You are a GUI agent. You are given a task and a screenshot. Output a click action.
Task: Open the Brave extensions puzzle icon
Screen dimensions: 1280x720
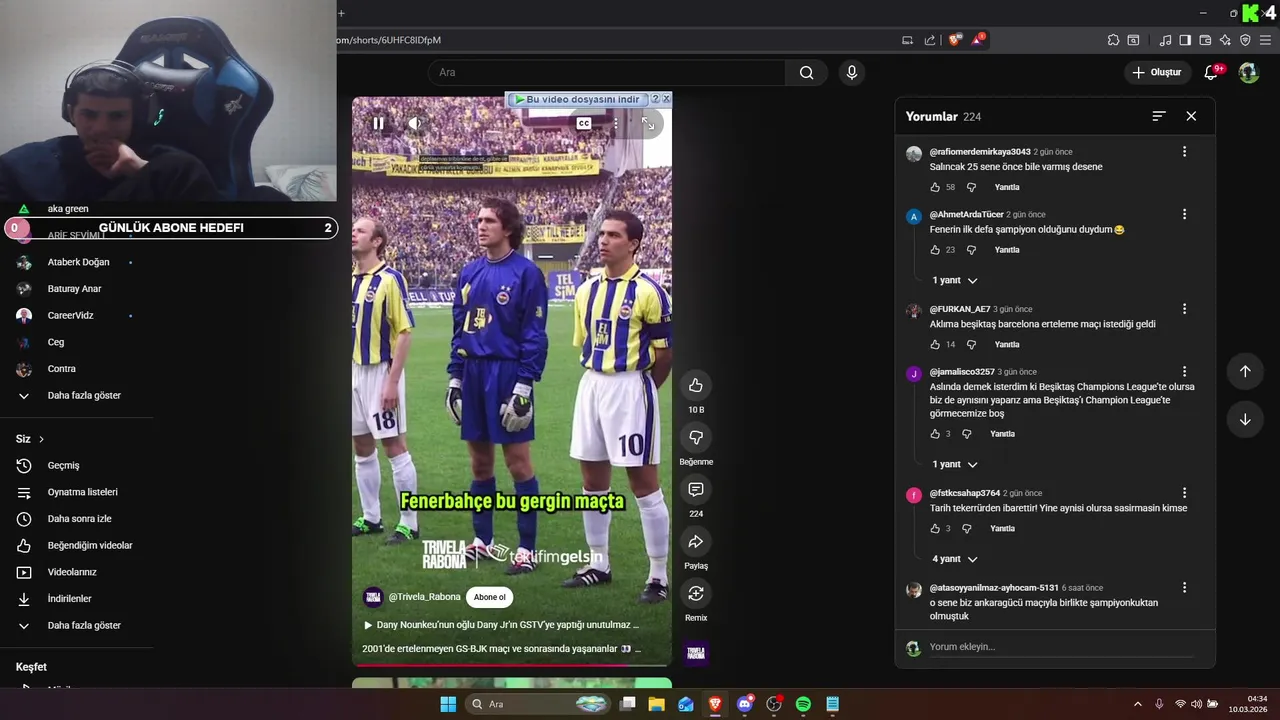1113,40
